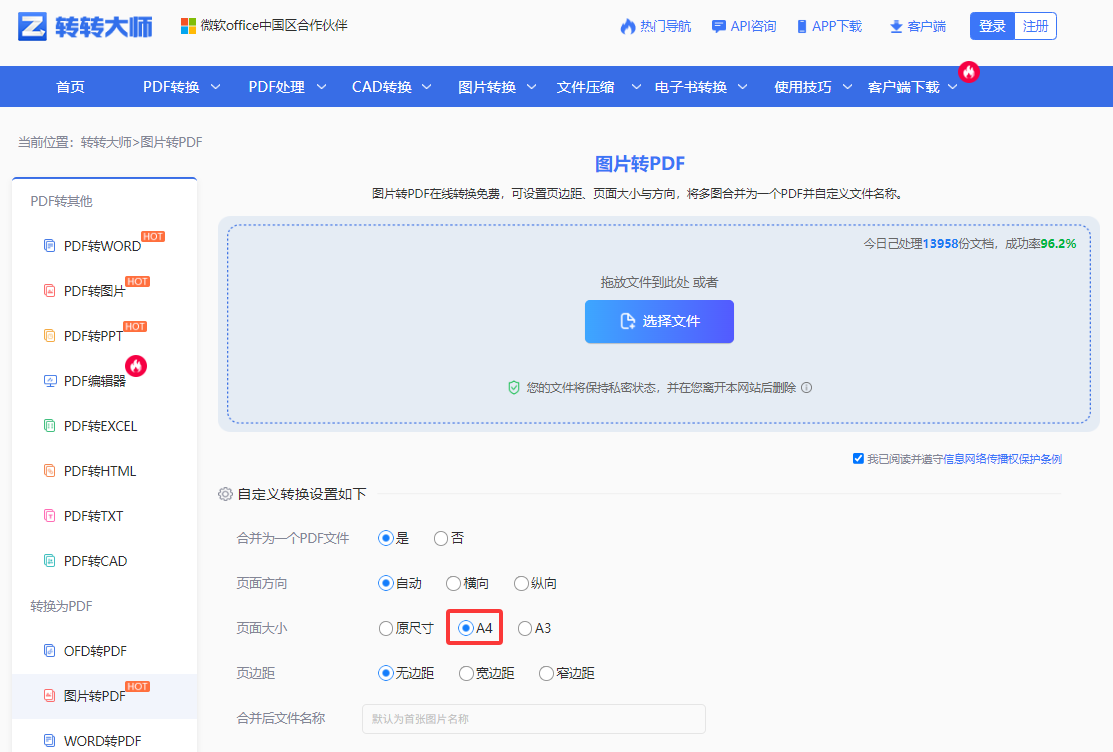Click the WORD转PDF file icon
This screenshot has width=1113, height=752.
point(50,741)
